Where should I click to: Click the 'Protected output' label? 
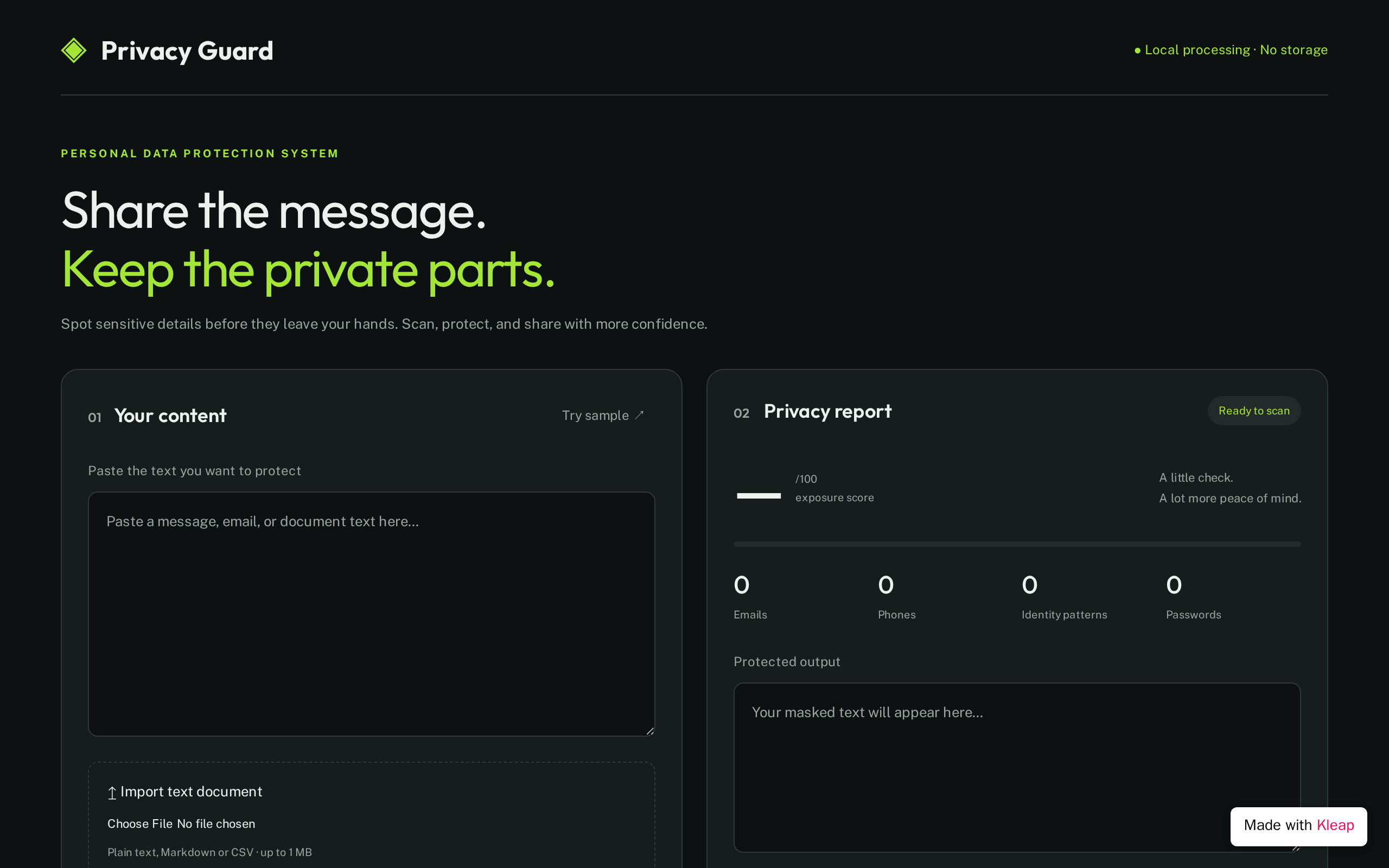click(787, 662)
